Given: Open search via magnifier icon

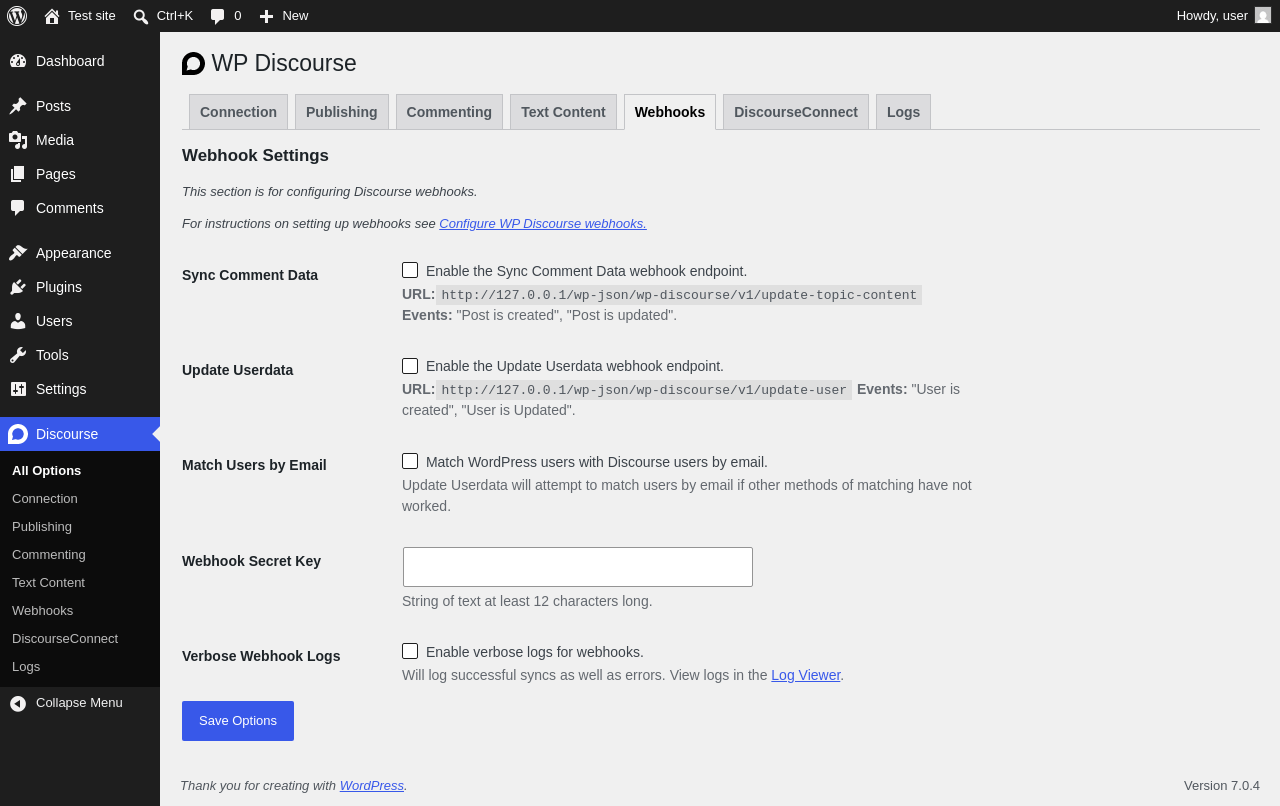Looking at the screenshot, I should click(x=141, y=16).
